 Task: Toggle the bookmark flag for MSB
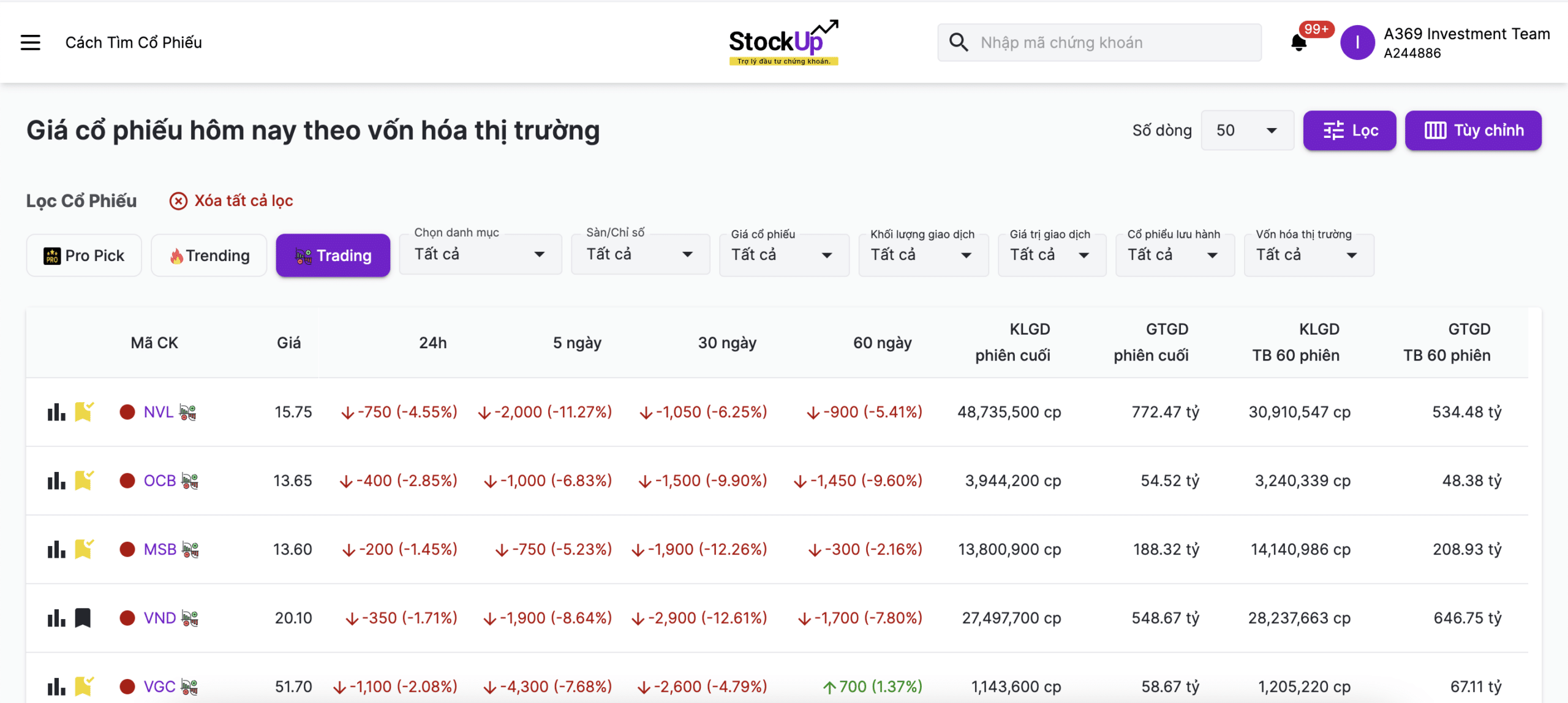84,549
